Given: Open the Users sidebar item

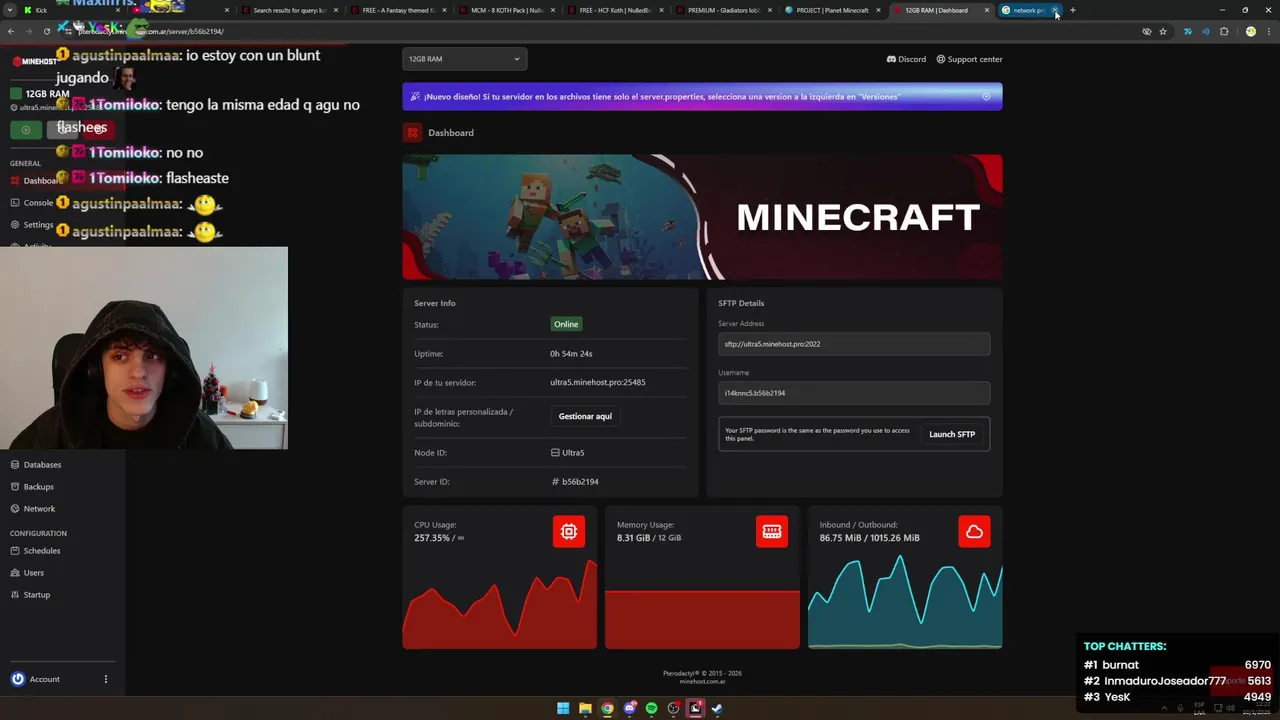Looking at the screenshot, I should [28, 573].
